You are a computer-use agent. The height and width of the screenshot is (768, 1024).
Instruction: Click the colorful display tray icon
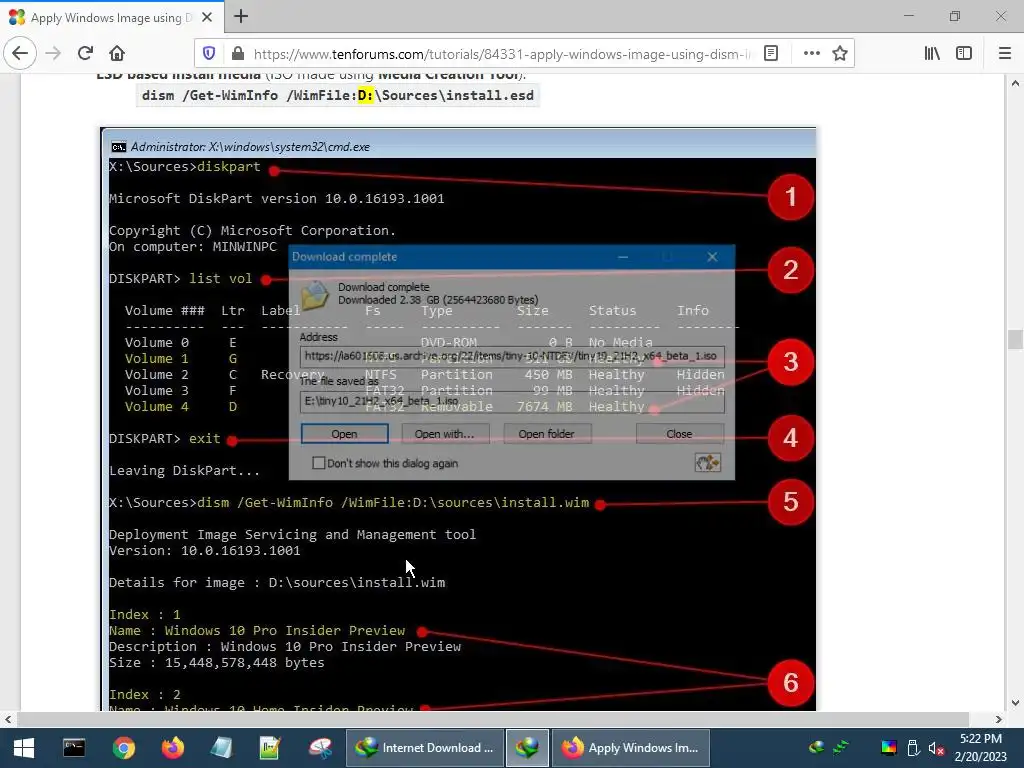889,748
